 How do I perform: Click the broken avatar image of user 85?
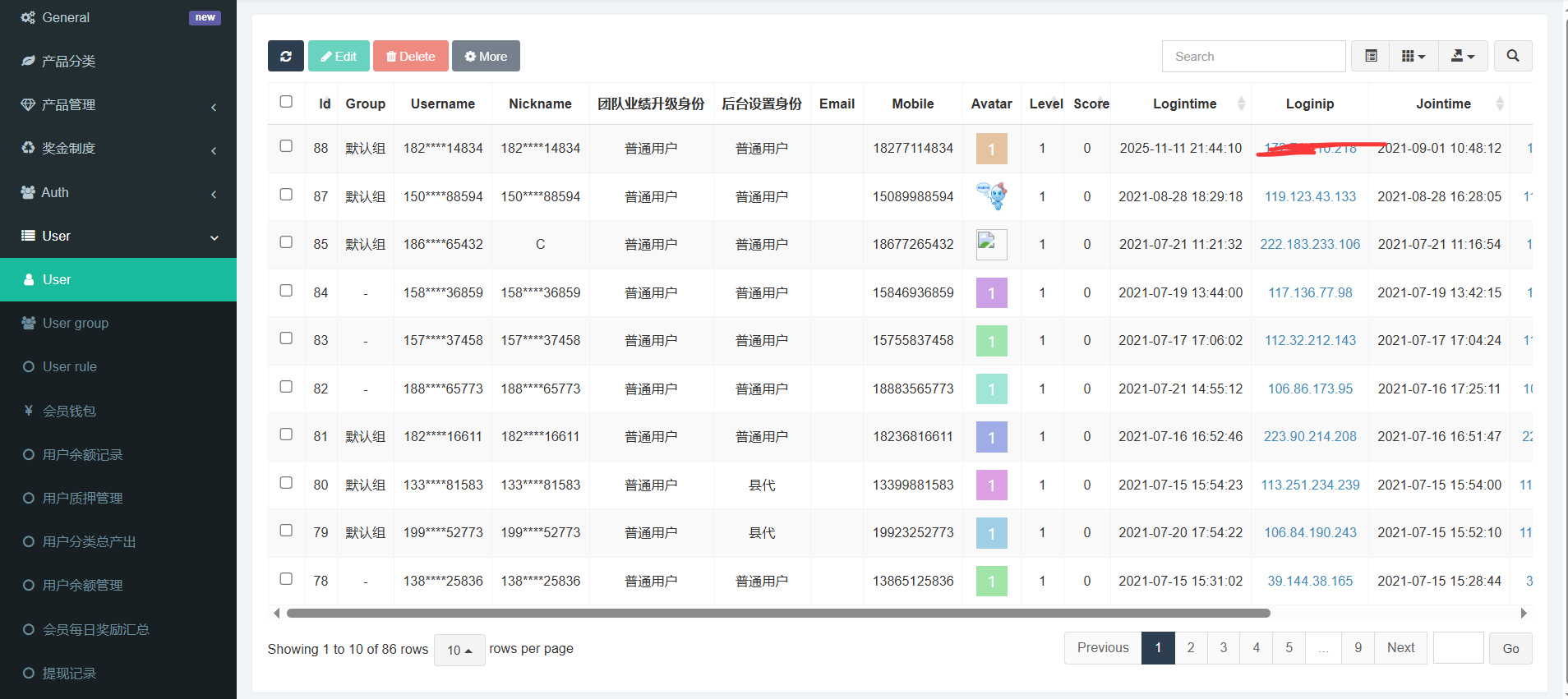pyautogui.click(x=991, y=245)
